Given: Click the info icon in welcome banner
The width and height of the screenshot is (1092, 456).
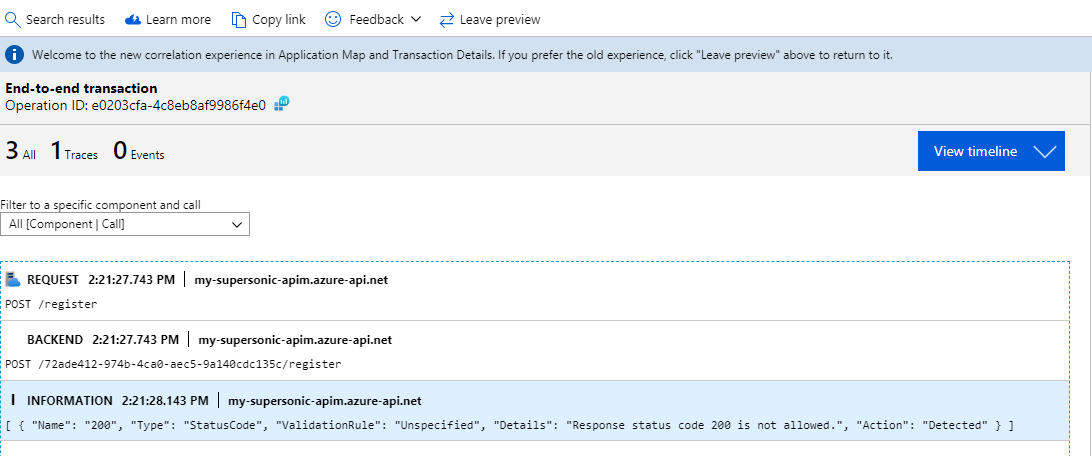Looking at the screenshot, I should [16, 55].
